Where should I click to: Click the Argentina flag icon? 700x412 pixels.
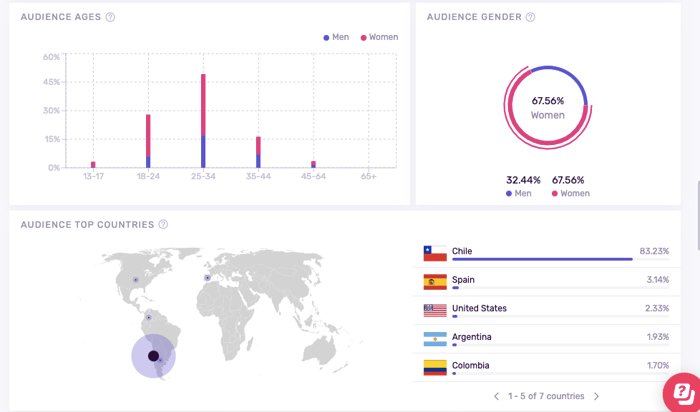pyautogui.click(x=434, y=338)
